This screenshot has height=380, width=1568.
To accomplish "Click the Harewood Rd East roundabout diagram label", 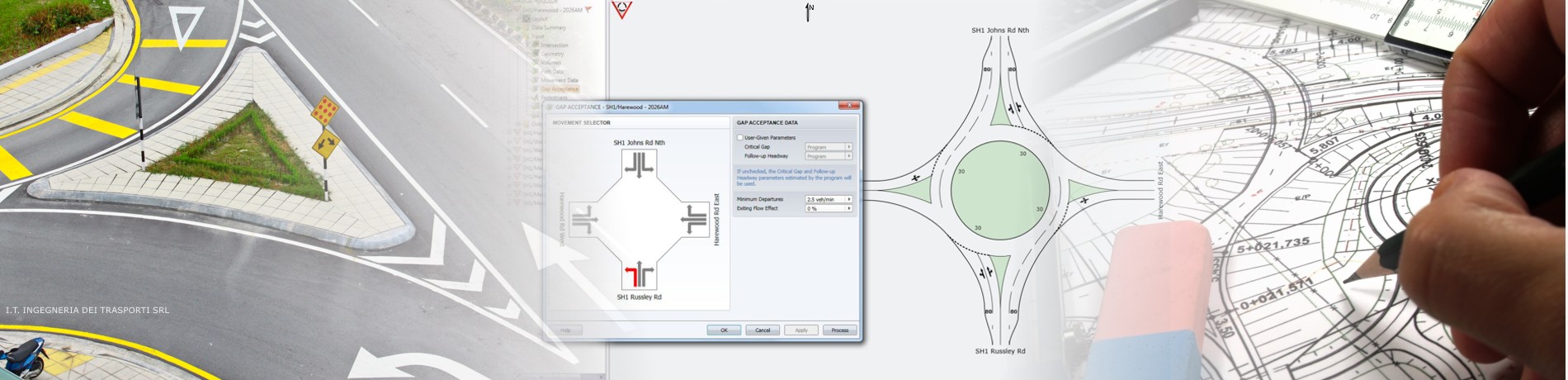I will (1159, 191).
